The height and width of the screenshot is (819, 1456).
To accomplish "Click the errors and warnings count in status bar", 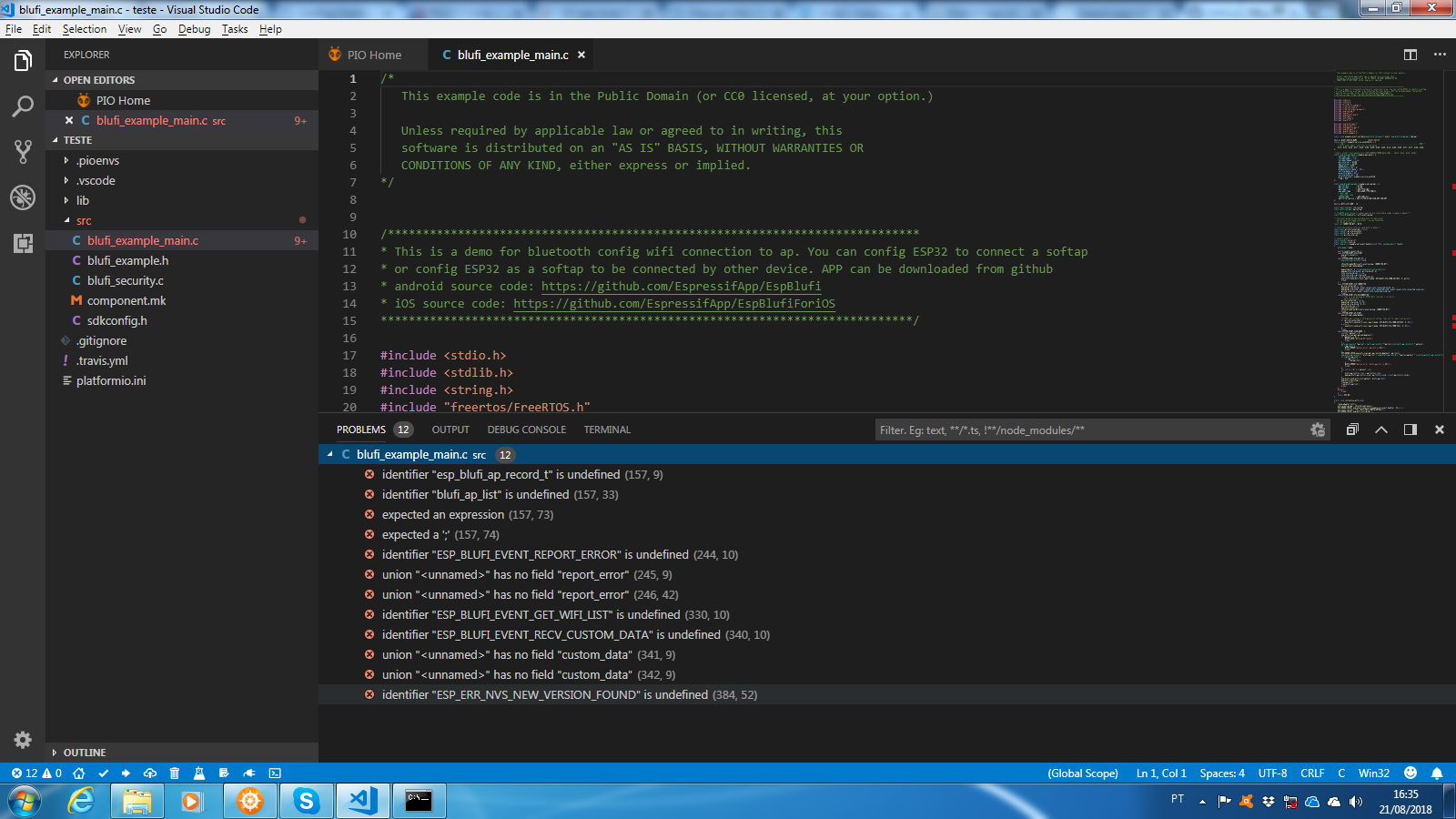I will (x=36, y=773).
